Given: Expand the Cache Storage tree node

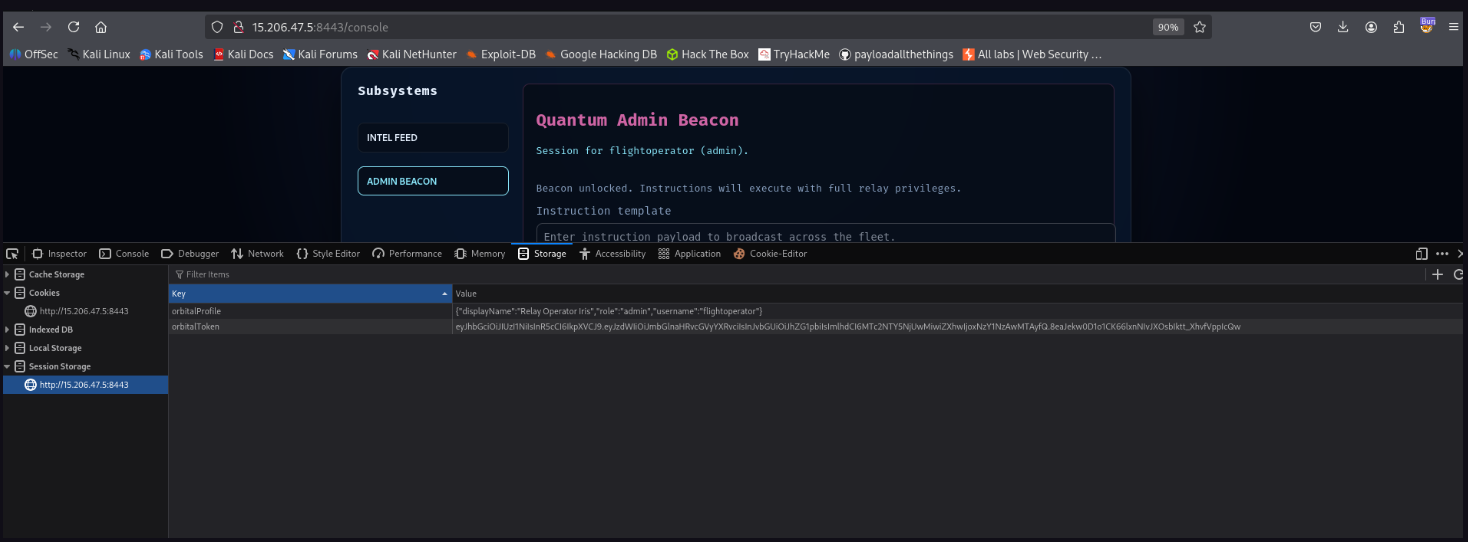Looking at the screenshot, I should pos(8,275).
